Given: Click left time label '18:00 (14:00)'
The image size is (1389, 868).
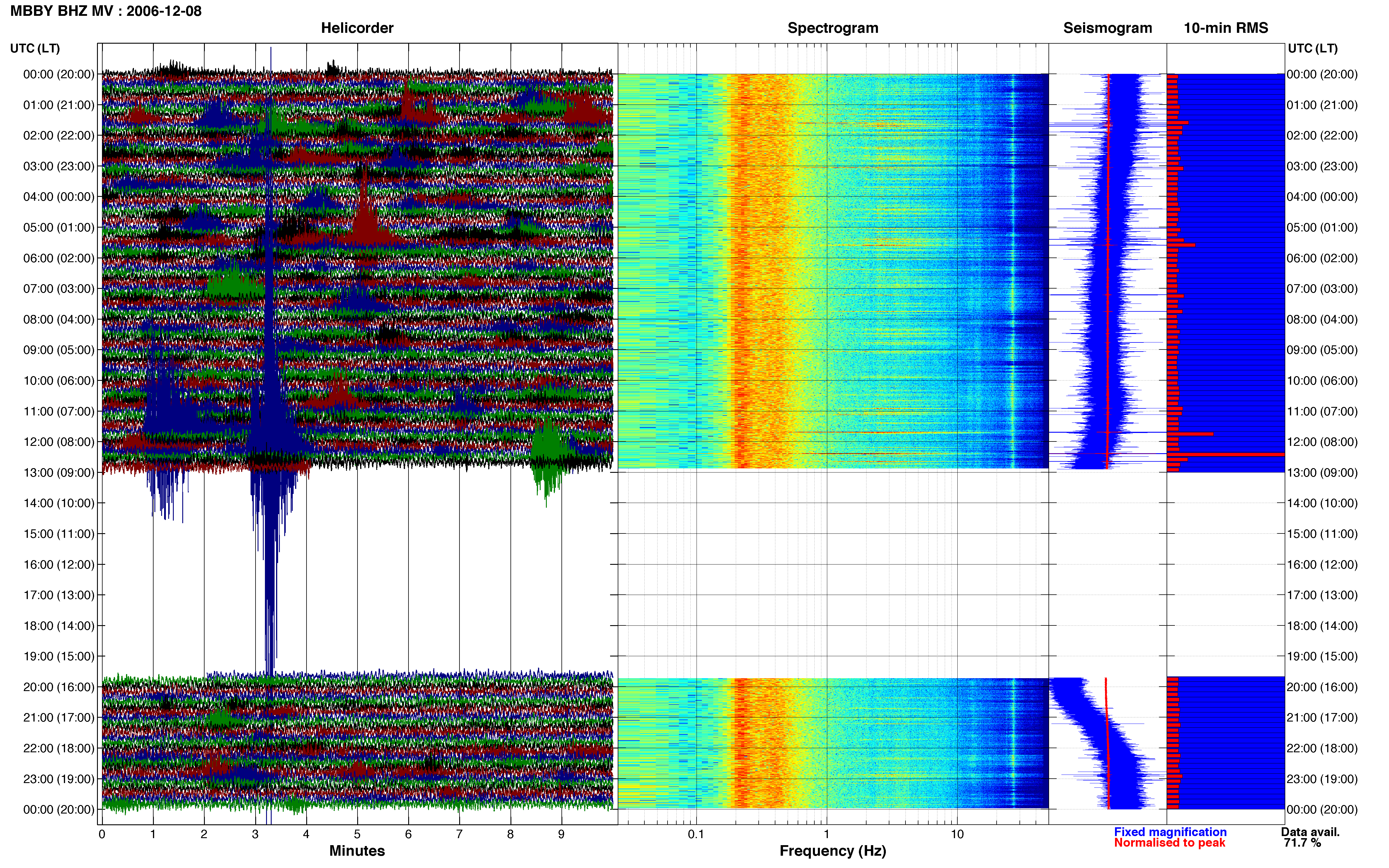Looking at the screenshot, I should [x=59, y=626].
